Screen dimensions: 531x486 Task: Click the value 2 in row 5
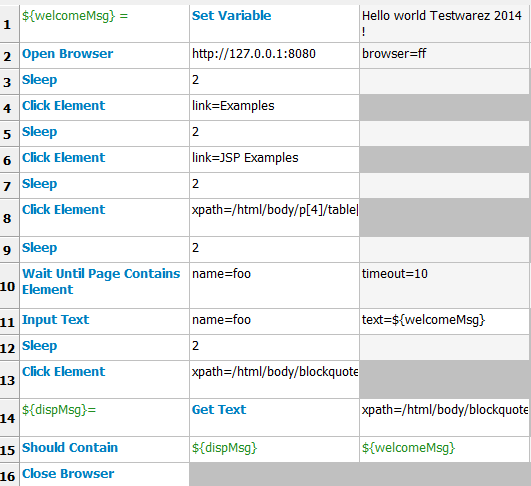coord(274,134)
